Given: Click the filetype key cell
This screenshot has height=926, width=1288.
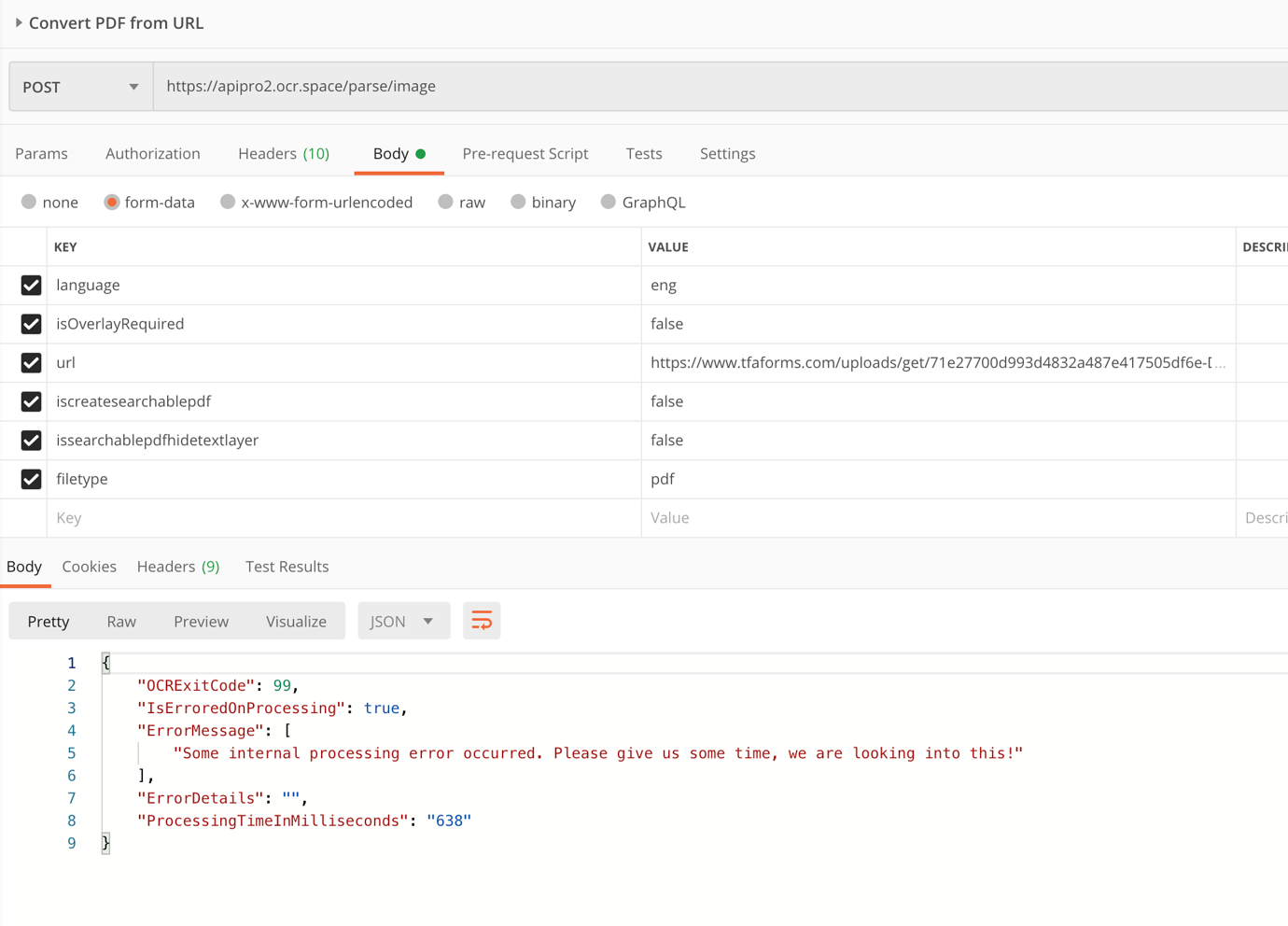Looking at the screenshot, I should click(x=344, y=479).
